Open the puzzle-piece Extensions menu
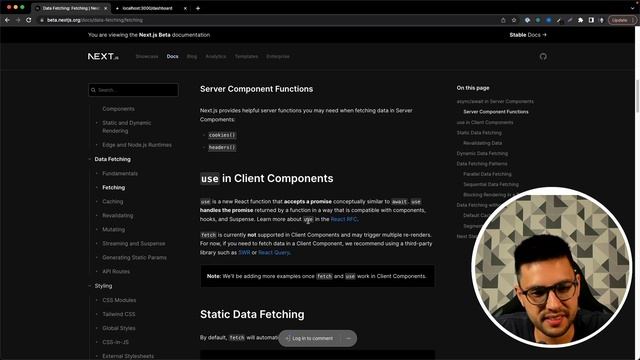The image size is (640, 360). (580, 20)
